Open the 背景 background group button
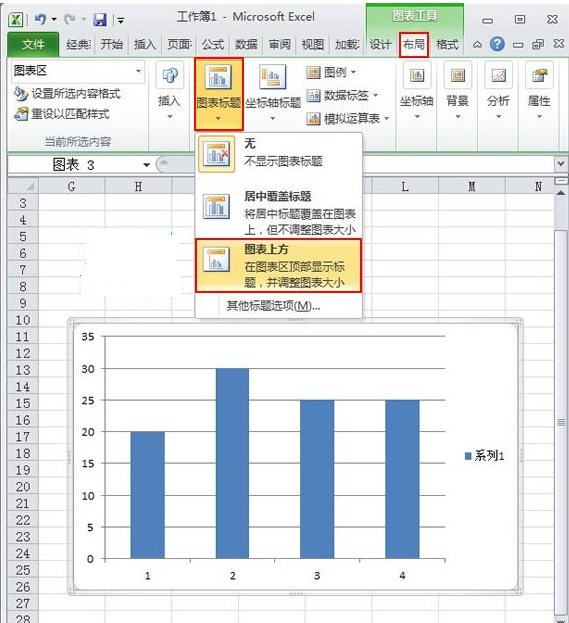569x623 pixels. (457, 91)
